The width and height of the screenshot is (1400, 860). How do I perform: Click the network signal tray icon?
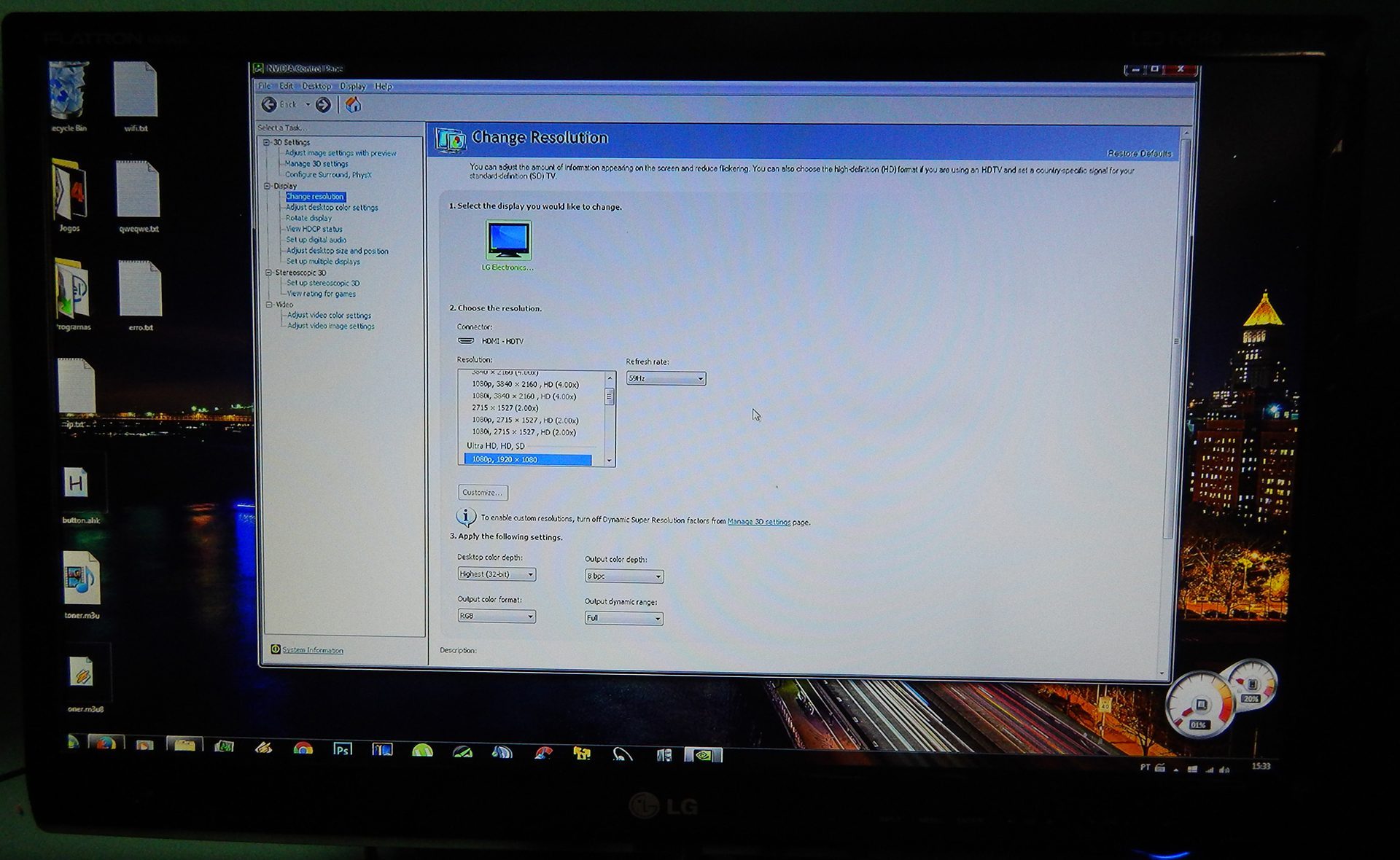click(1210, 769)
